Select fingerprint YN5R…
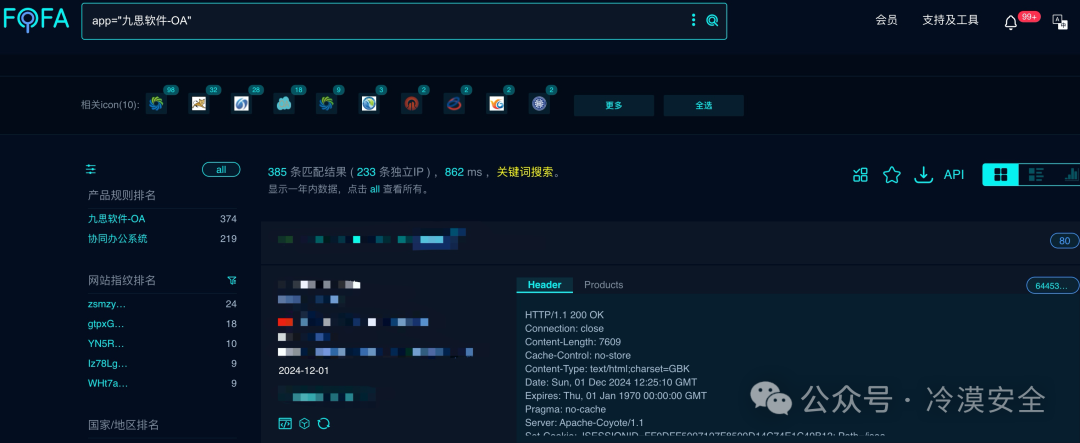The width and height of the screenshot is (1080, 443). click(106, 344)
